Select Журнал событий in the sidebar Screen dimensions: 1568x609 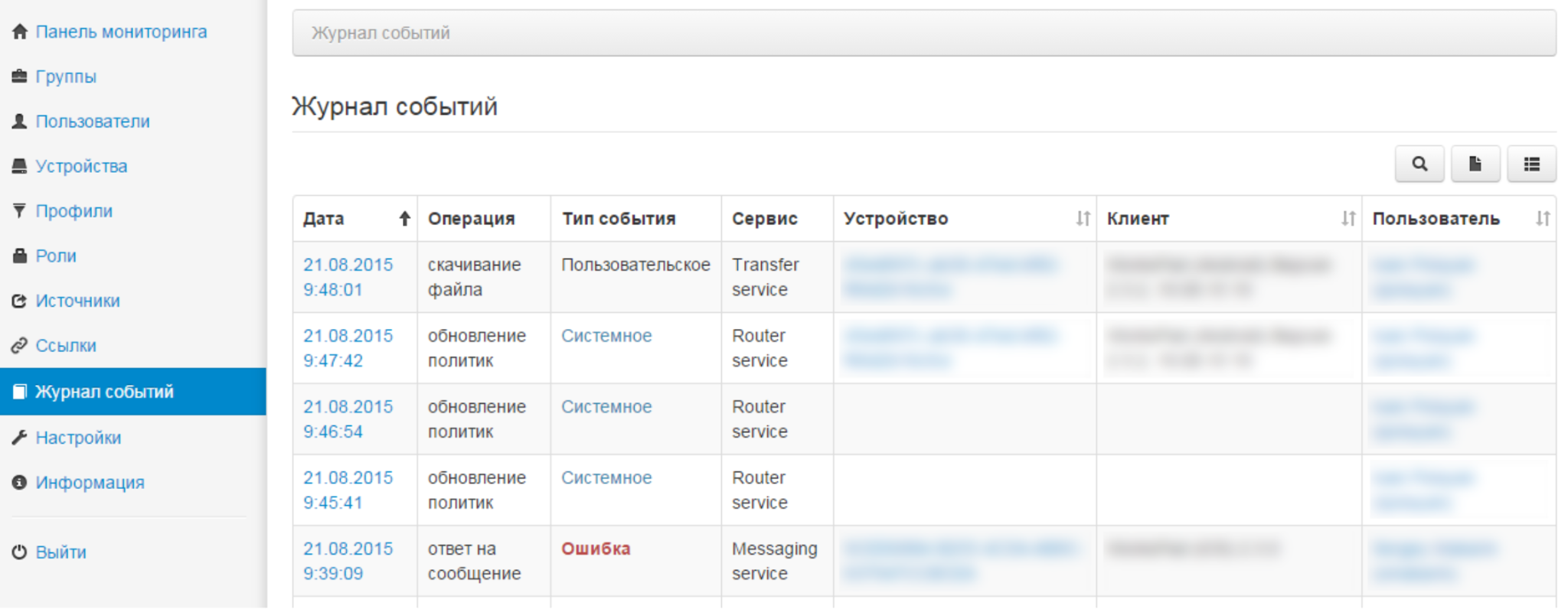tap(104, 392)
